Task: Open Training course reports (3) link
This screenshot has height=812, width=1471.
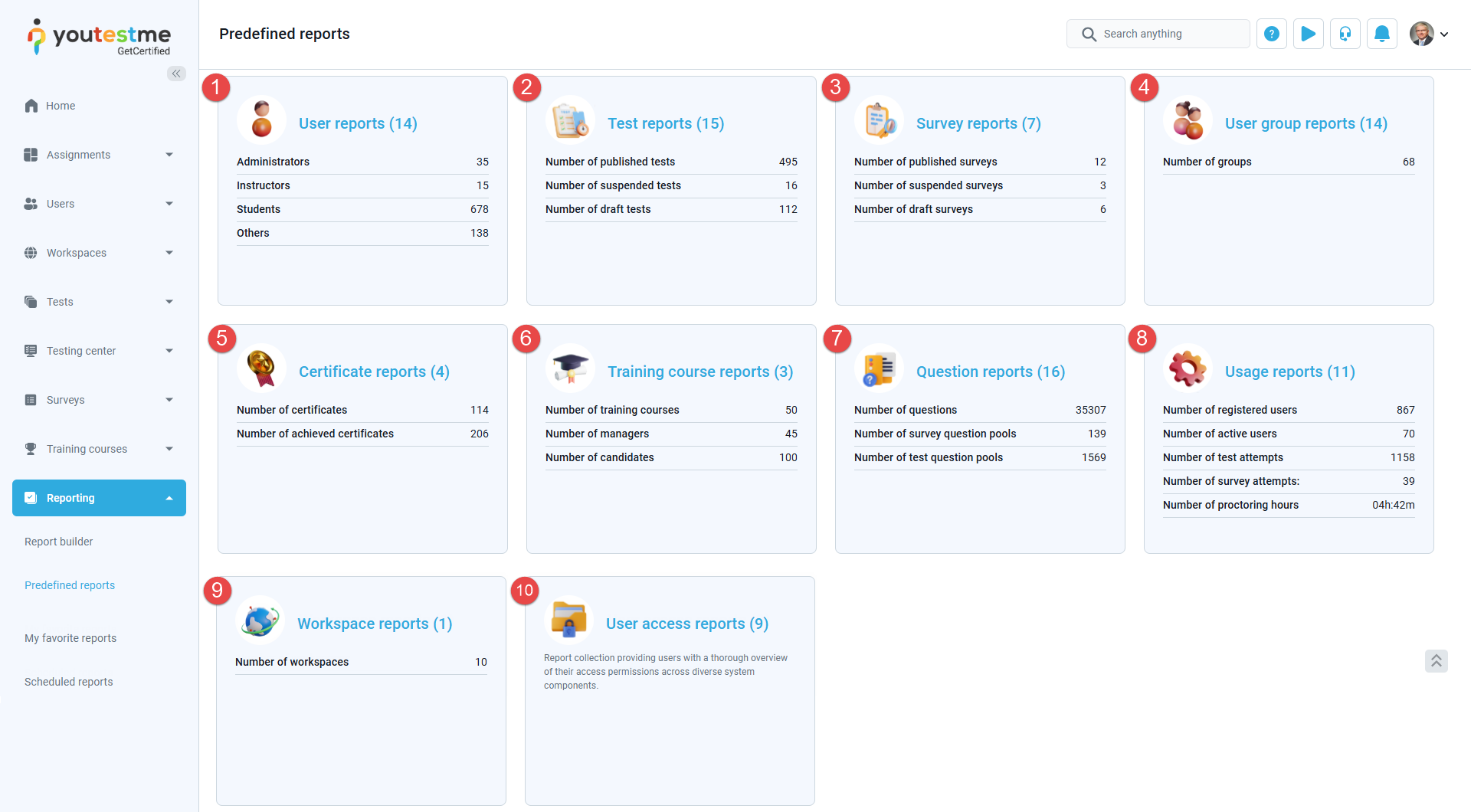Action: pos(700,372)
